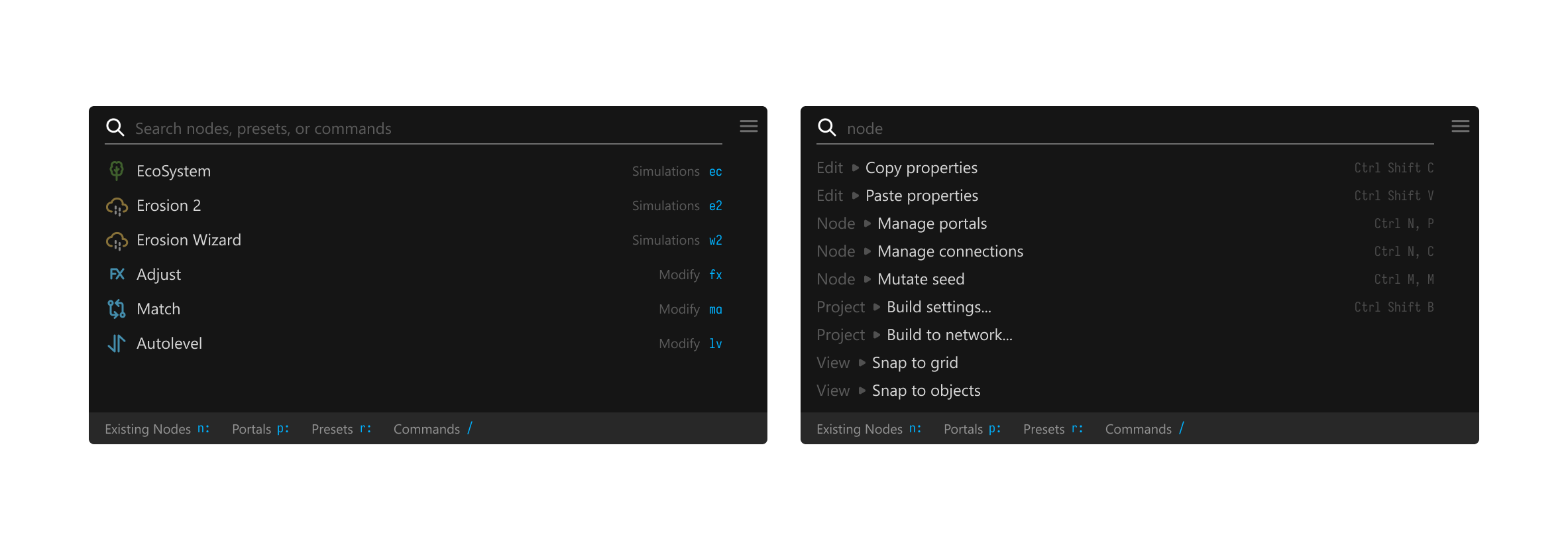Click the Autolevel node icon
This screenshot has width=1568, height=549.
point(117,343)
